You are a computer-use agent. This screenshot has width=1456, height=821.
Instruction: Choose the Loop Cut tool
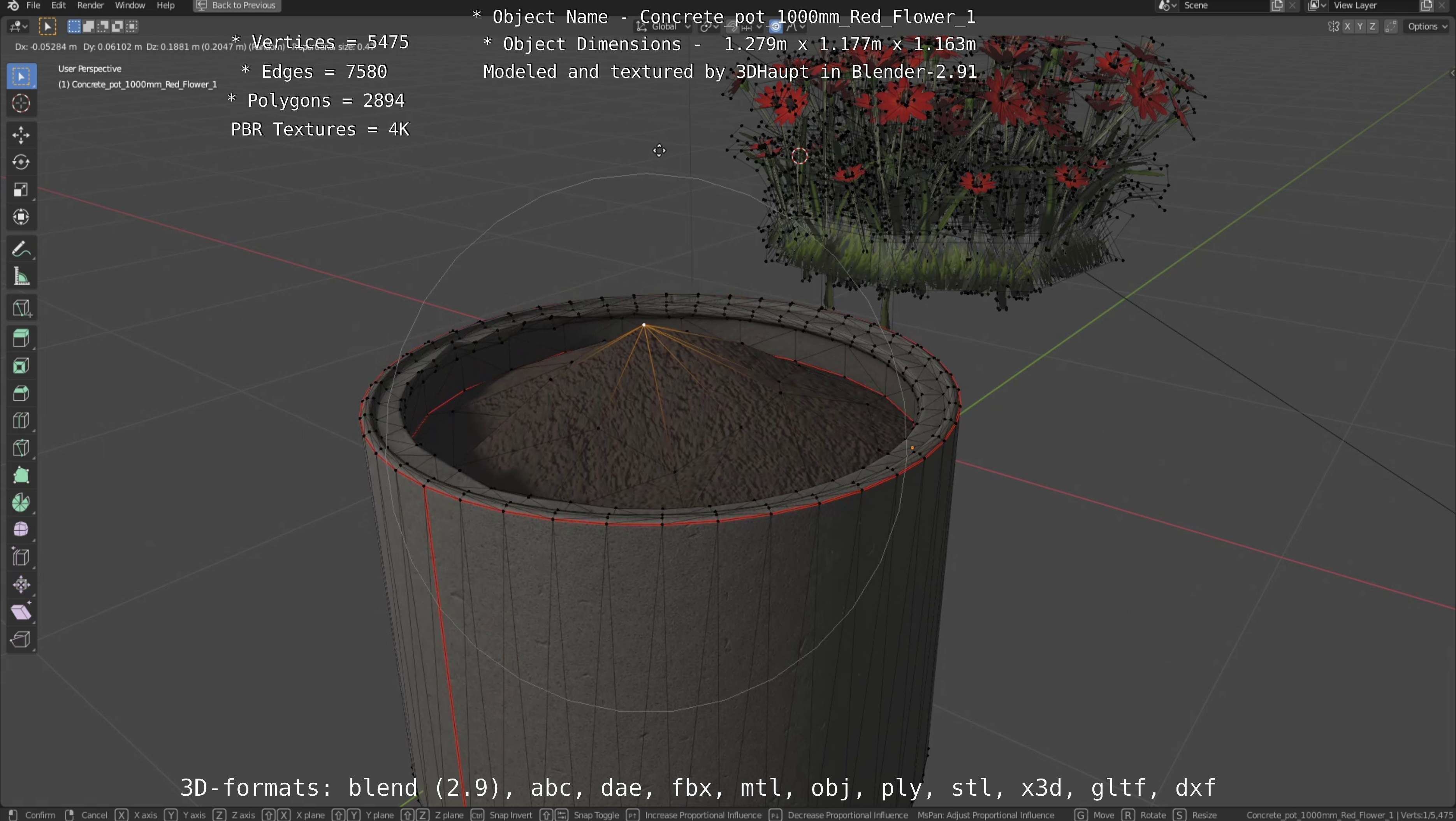tap(21, 420)
